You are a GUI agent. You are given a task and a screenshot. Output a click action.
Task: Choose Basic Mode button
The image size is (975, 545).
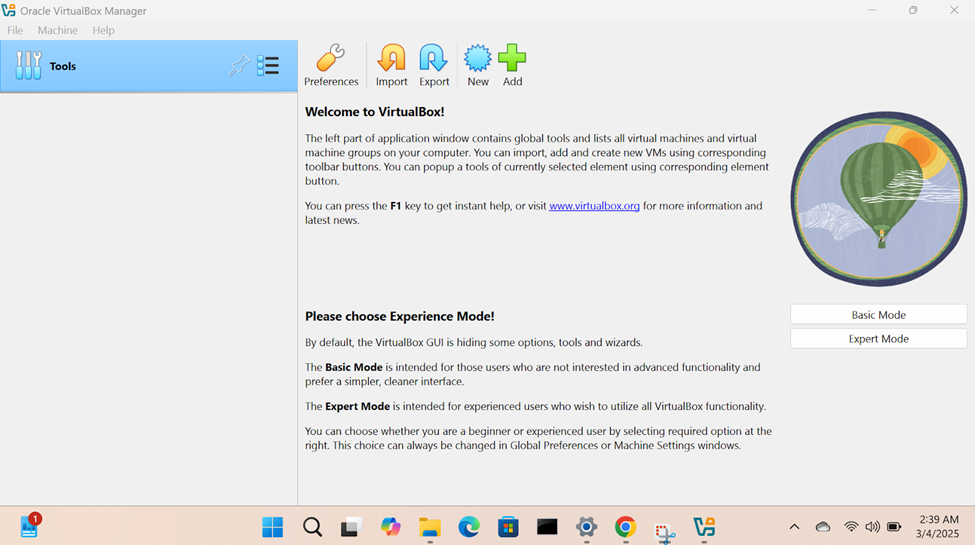tap(879, 315)
